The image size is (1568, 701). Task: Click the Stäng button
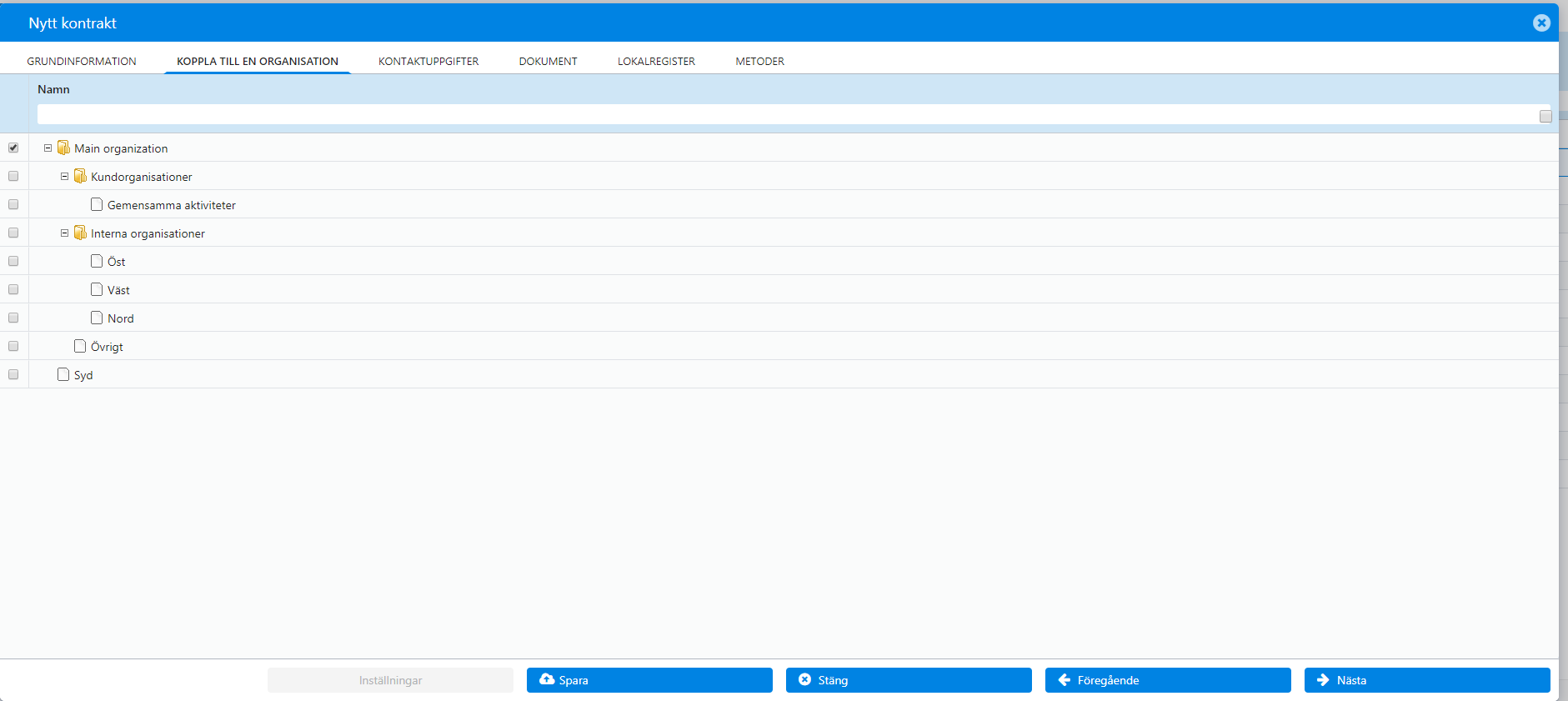909,680
